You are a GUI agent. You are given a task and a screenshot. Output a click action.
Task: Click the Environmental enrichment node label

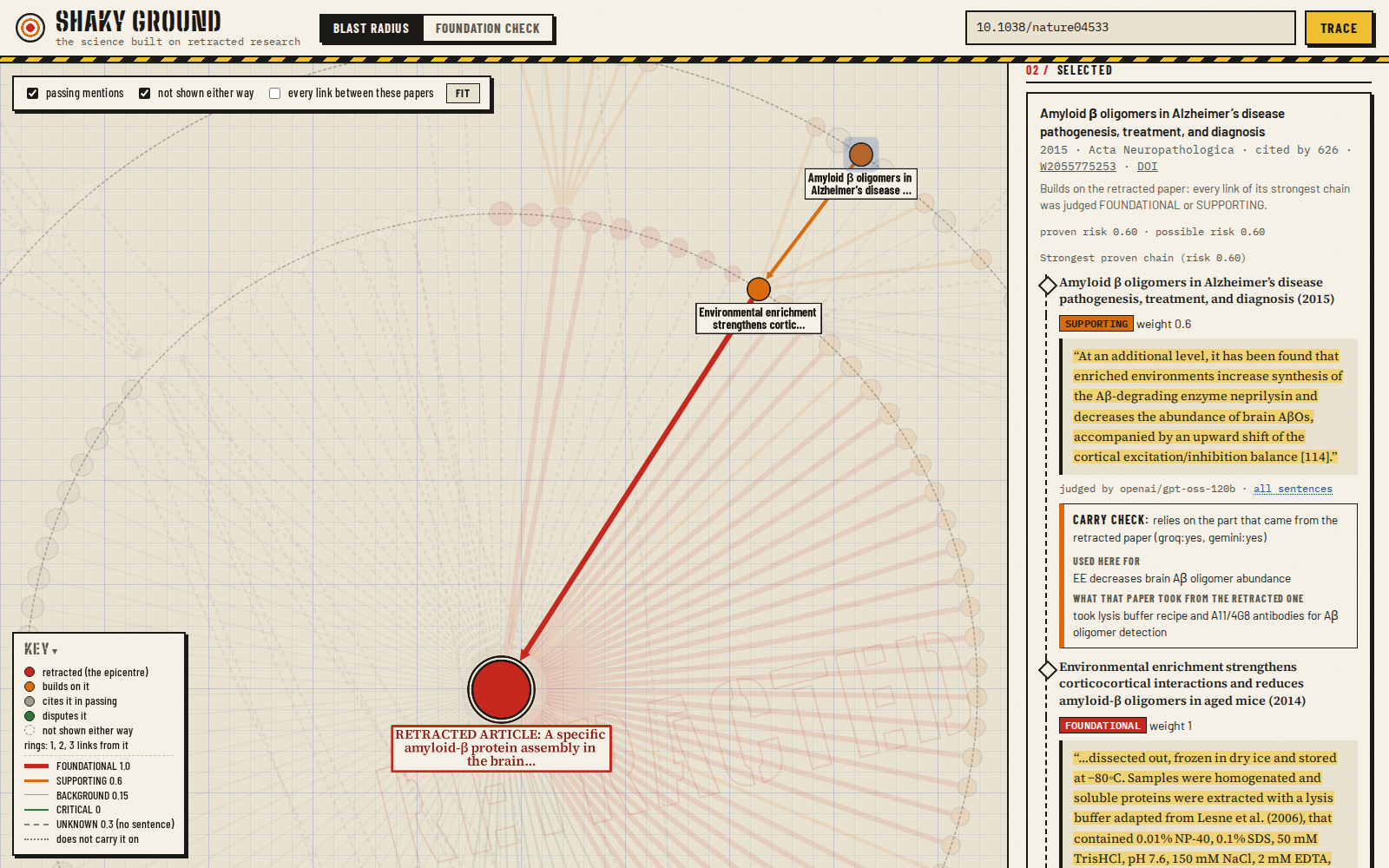(759, 319)
